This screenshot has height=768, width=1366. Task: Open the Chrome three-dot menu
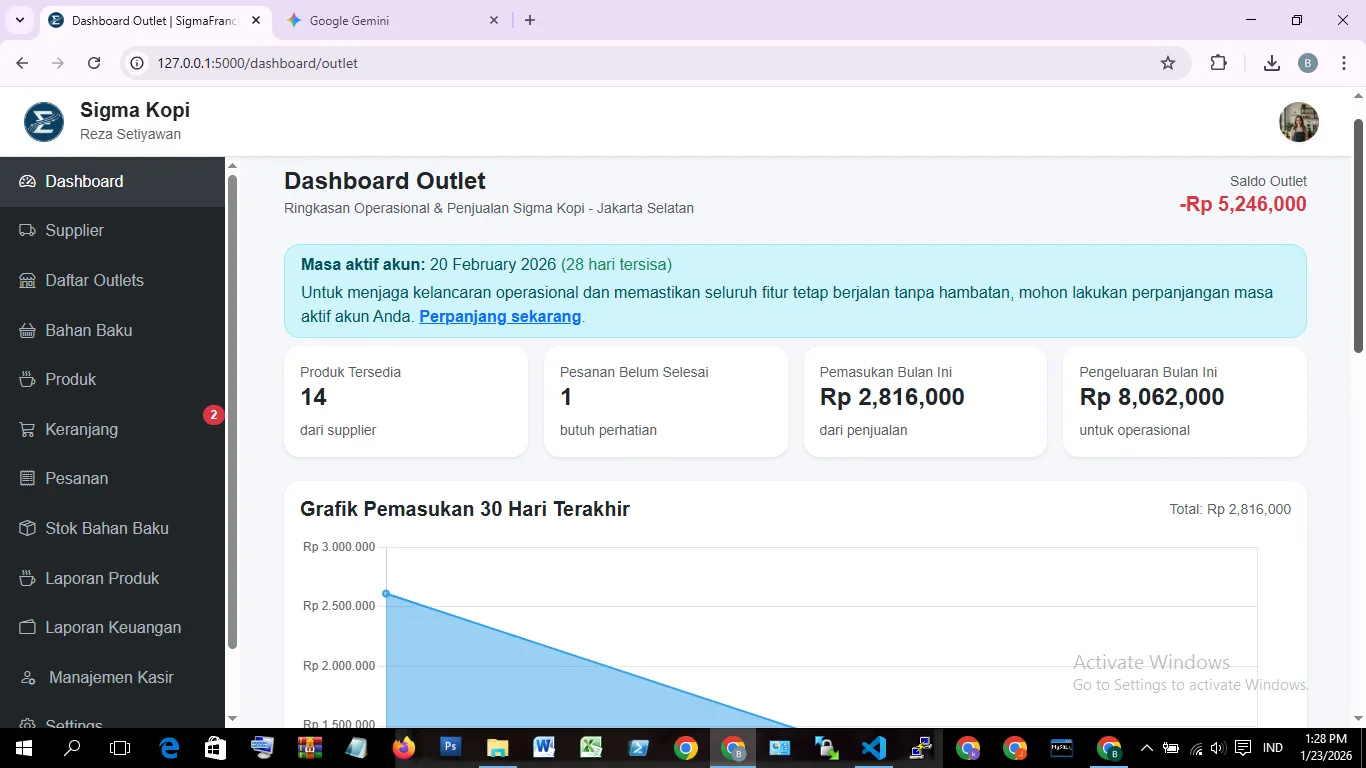pos(1344,63)
